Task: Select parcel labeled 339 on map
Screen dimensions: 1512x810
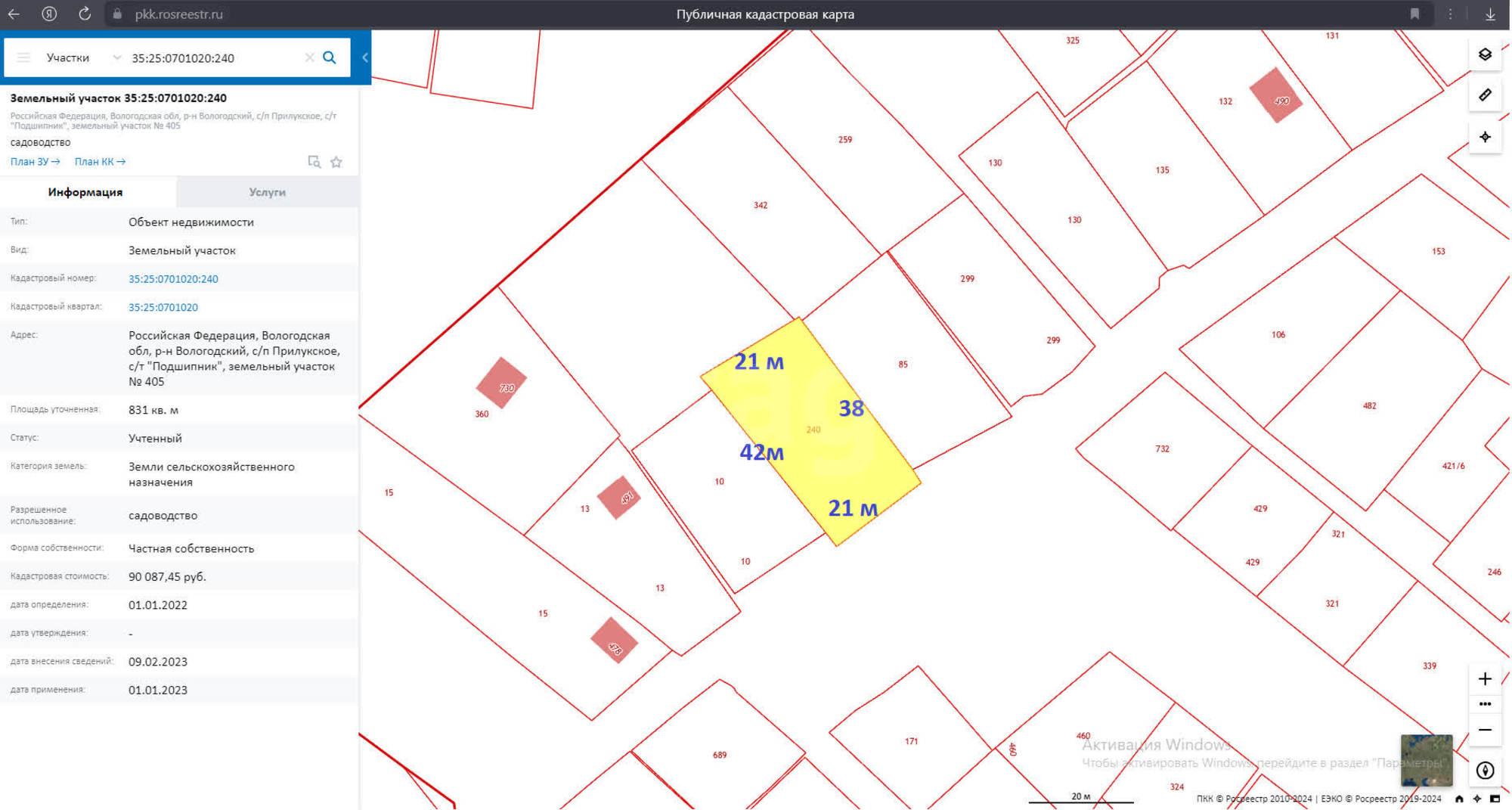Action: coord(1430,666)
